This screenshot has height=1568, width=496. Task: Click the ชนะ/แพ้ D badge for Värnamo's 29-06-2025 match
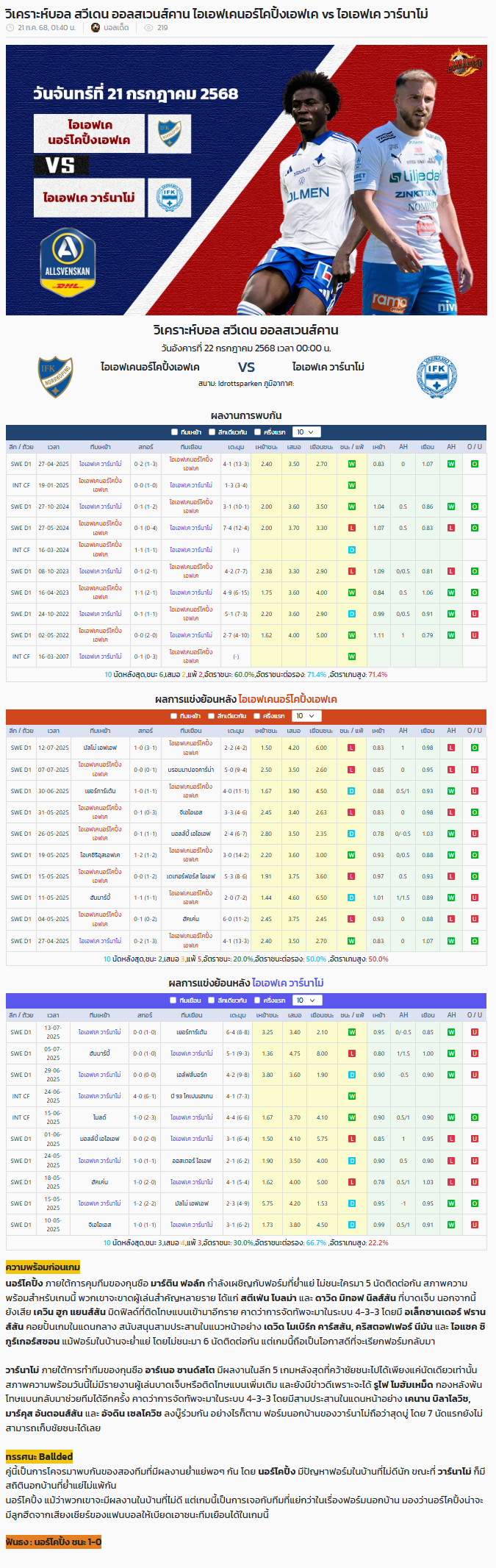click(352, 1075)
